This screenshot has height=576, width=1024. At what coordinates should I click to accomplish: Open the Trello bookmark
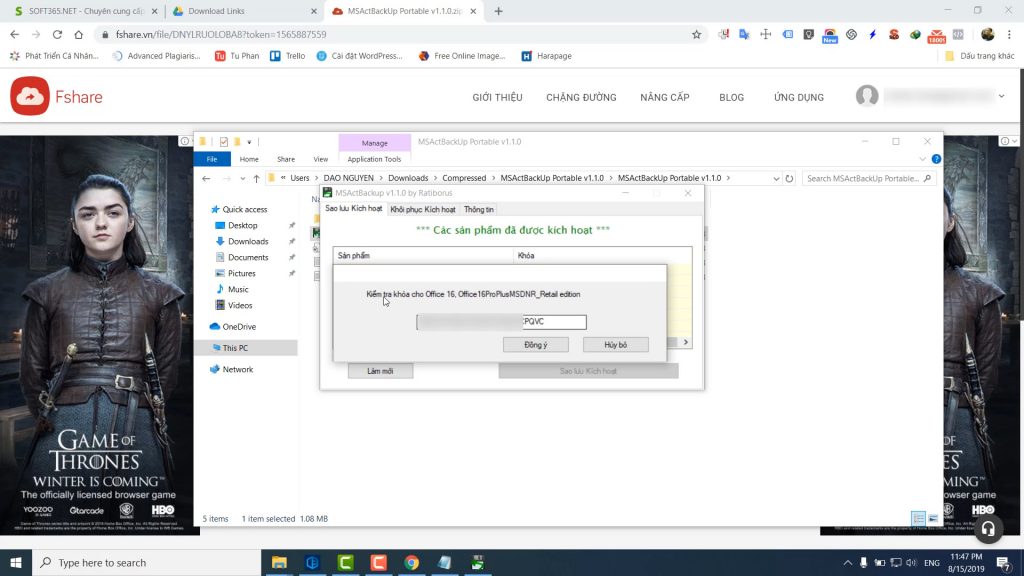(288, 56)
